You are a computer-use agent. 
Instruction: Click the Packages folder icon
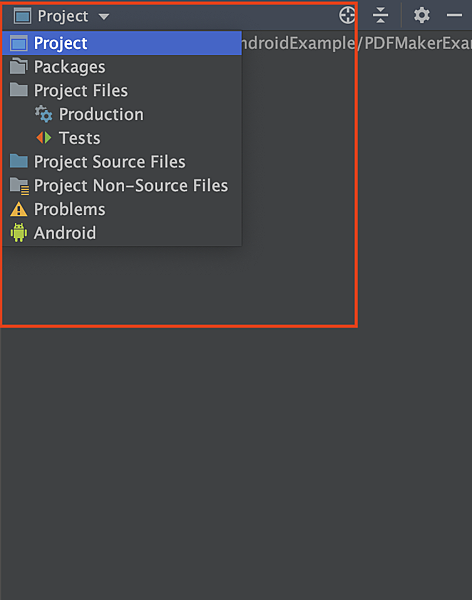(x=19, y=66)
